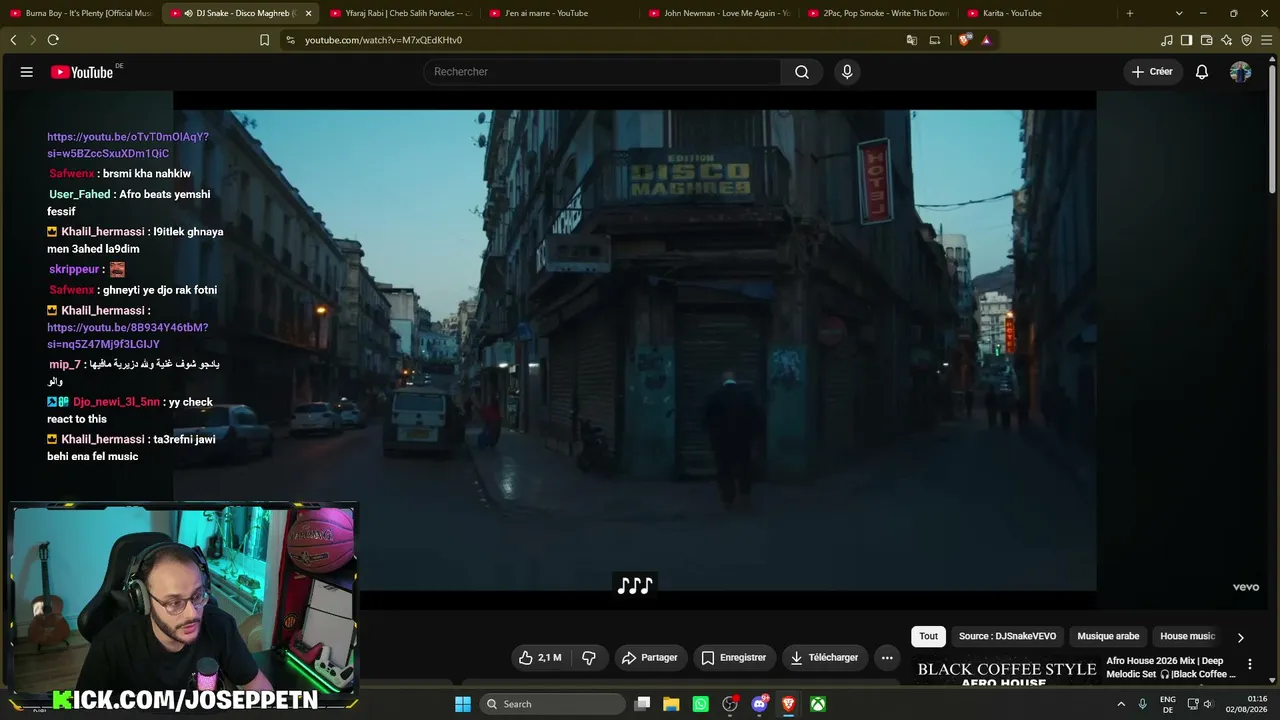The height and width of the screenshot is (720, 1280).
Task: Open Brave Rewards triangle icon
Action: (x=986, y=40)
